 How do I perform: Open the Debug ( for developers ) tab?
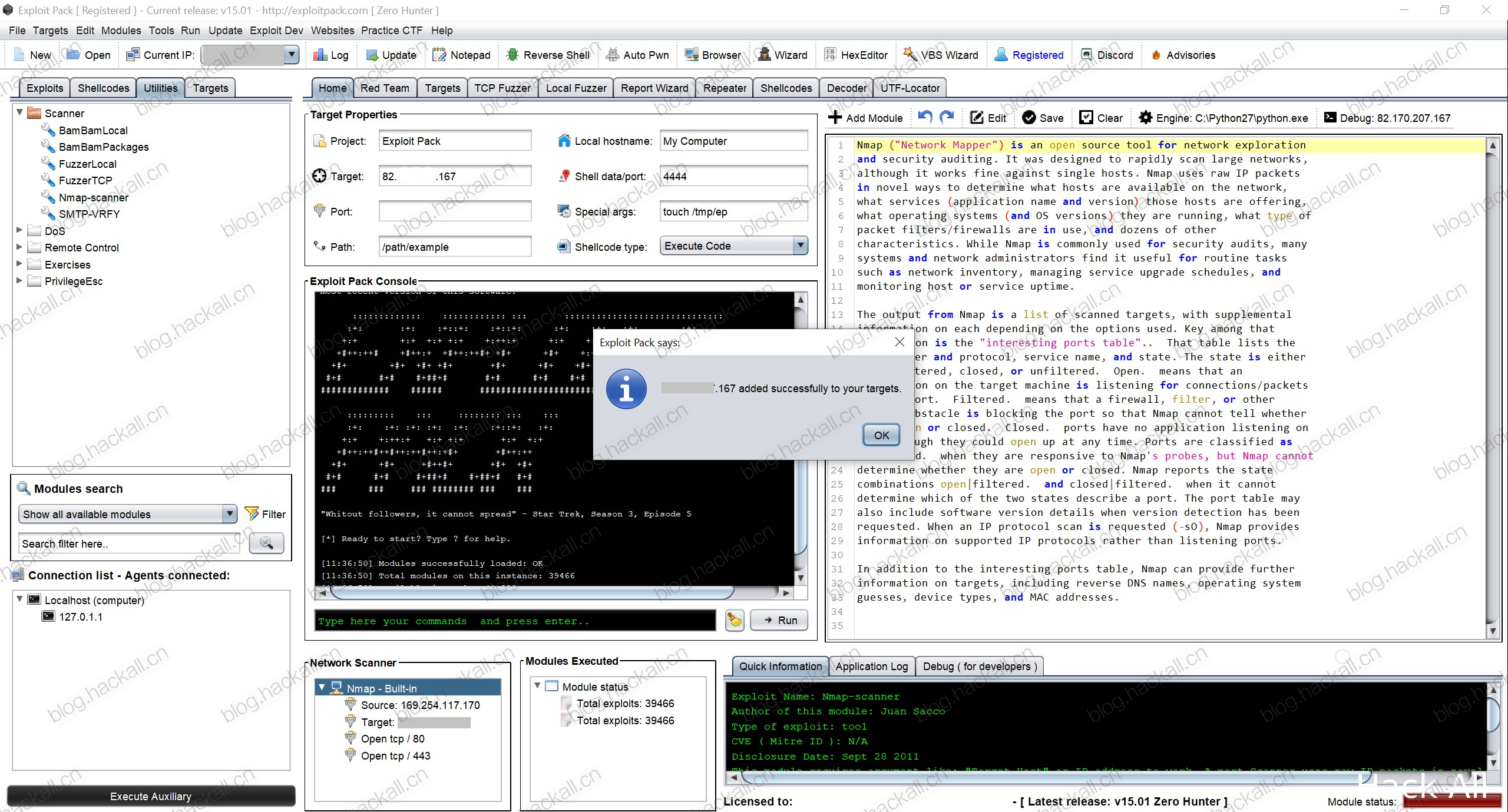click(980, 666)
